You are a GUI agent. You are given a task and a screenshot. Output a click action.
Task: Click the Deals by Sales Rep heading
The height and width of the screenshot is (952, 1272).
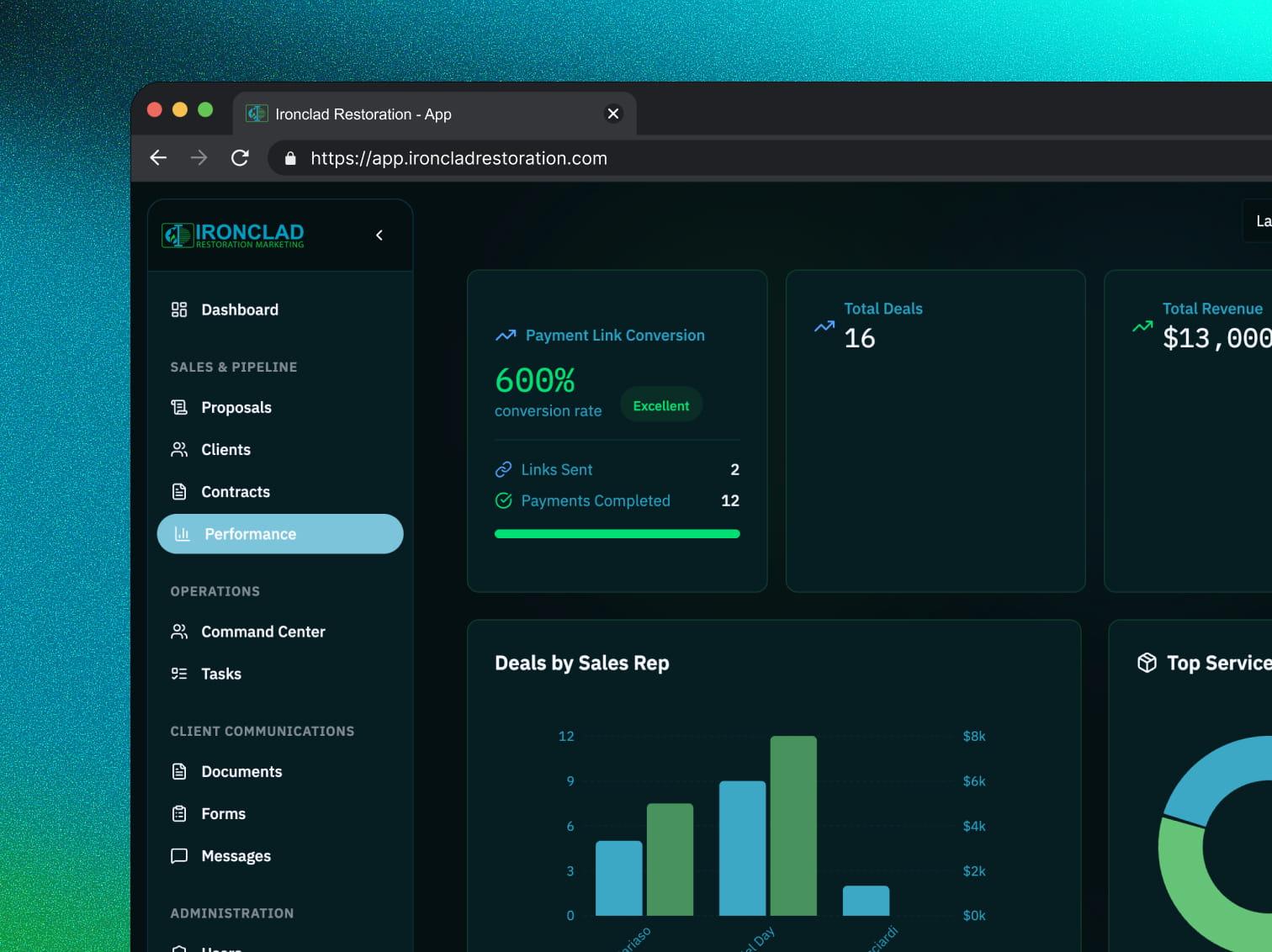tap(582, 663)
